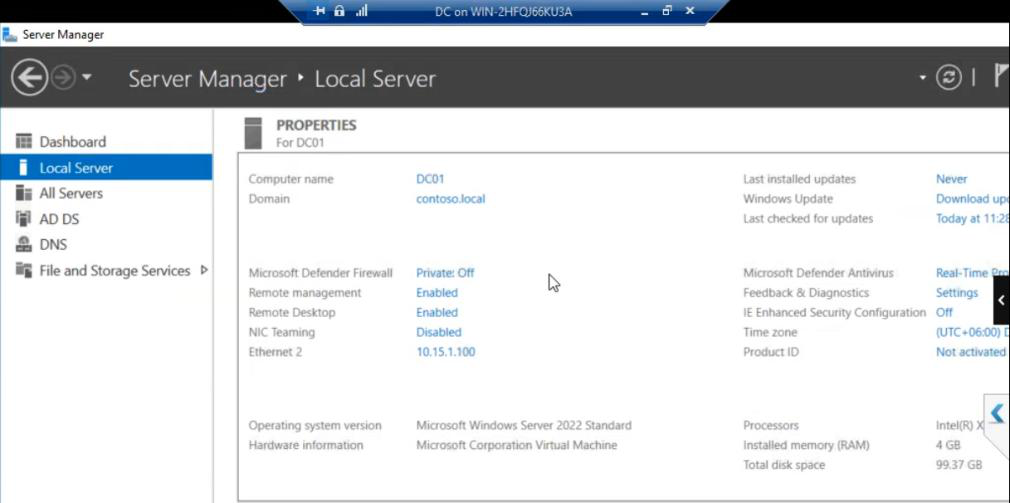The image size is (1010, 503).
Task: Click the All Servers sidebar icon
Action: [24, 193]
